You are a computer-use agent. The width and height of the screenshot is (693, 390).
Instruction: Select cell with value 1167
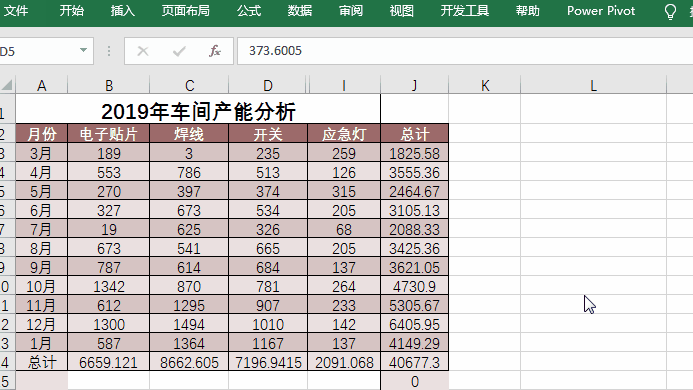point(268,343)
